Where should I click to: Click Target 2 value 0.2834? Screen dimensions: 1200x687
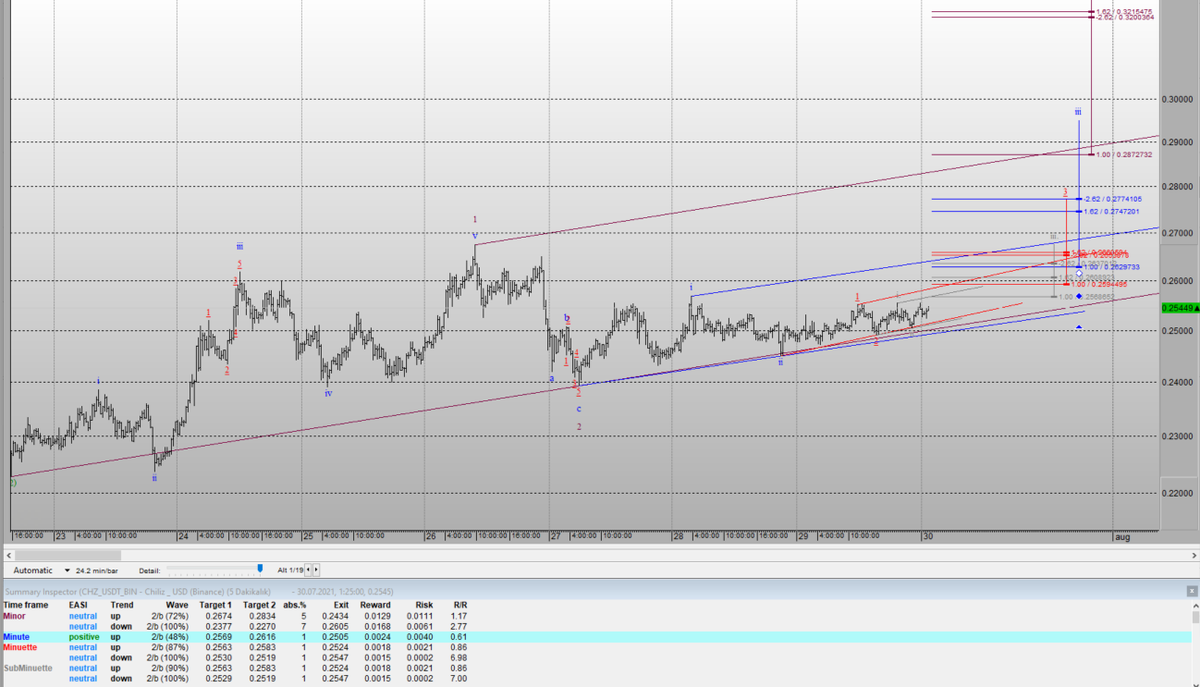[x=263, y=616]
